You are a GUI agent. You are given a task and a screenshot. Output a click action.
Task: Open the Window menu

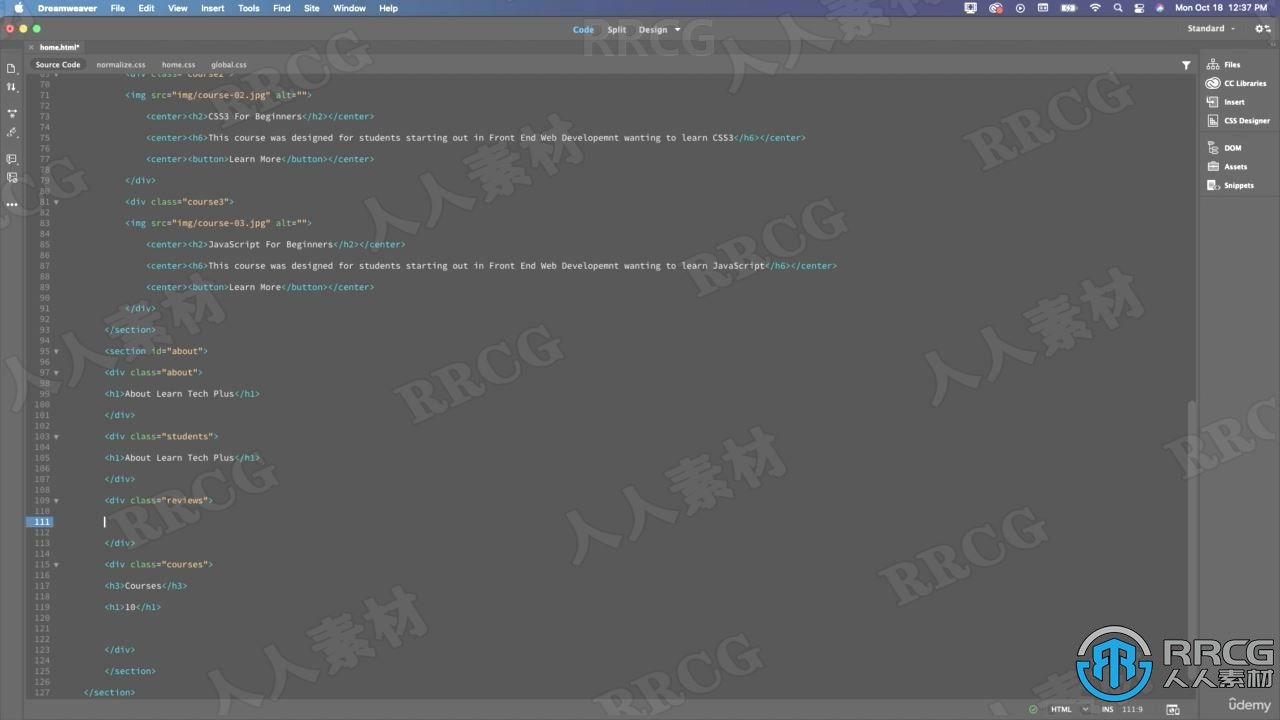(x=349, y=8)
